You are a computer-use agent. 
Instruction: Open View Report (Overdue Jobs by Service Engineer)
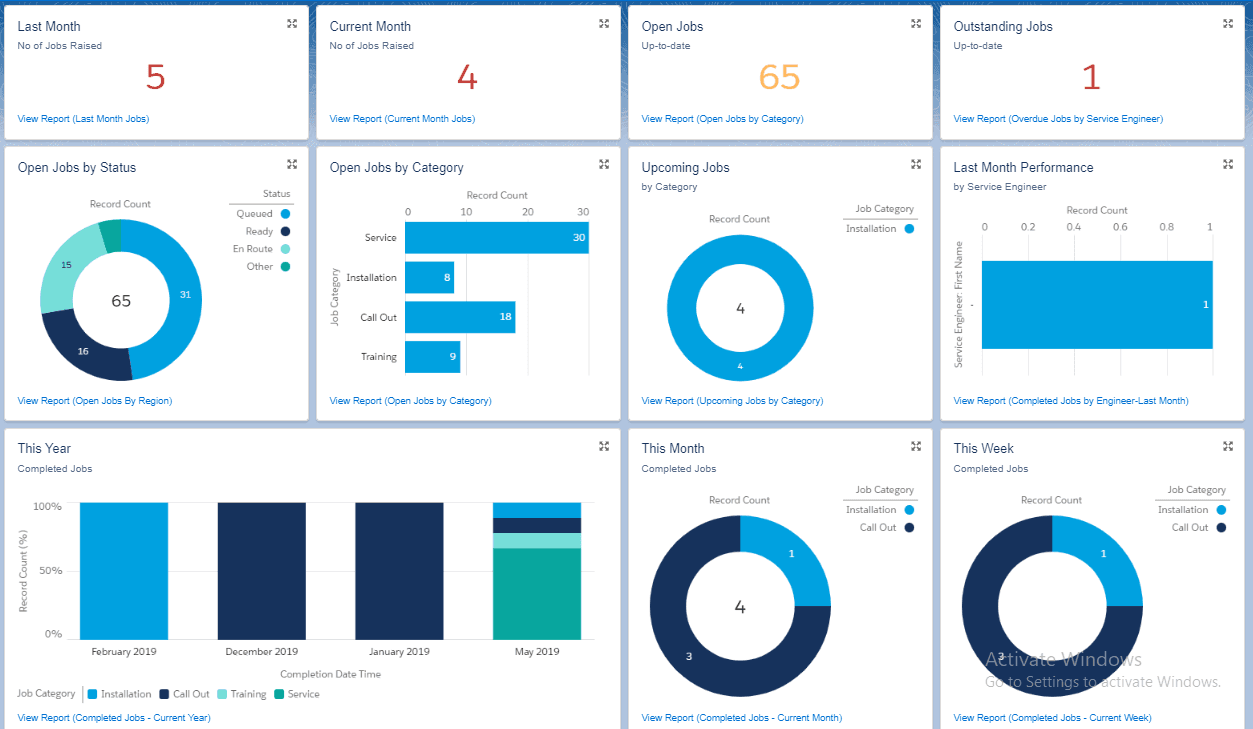pyautogui.click(x=1058, y=119)
